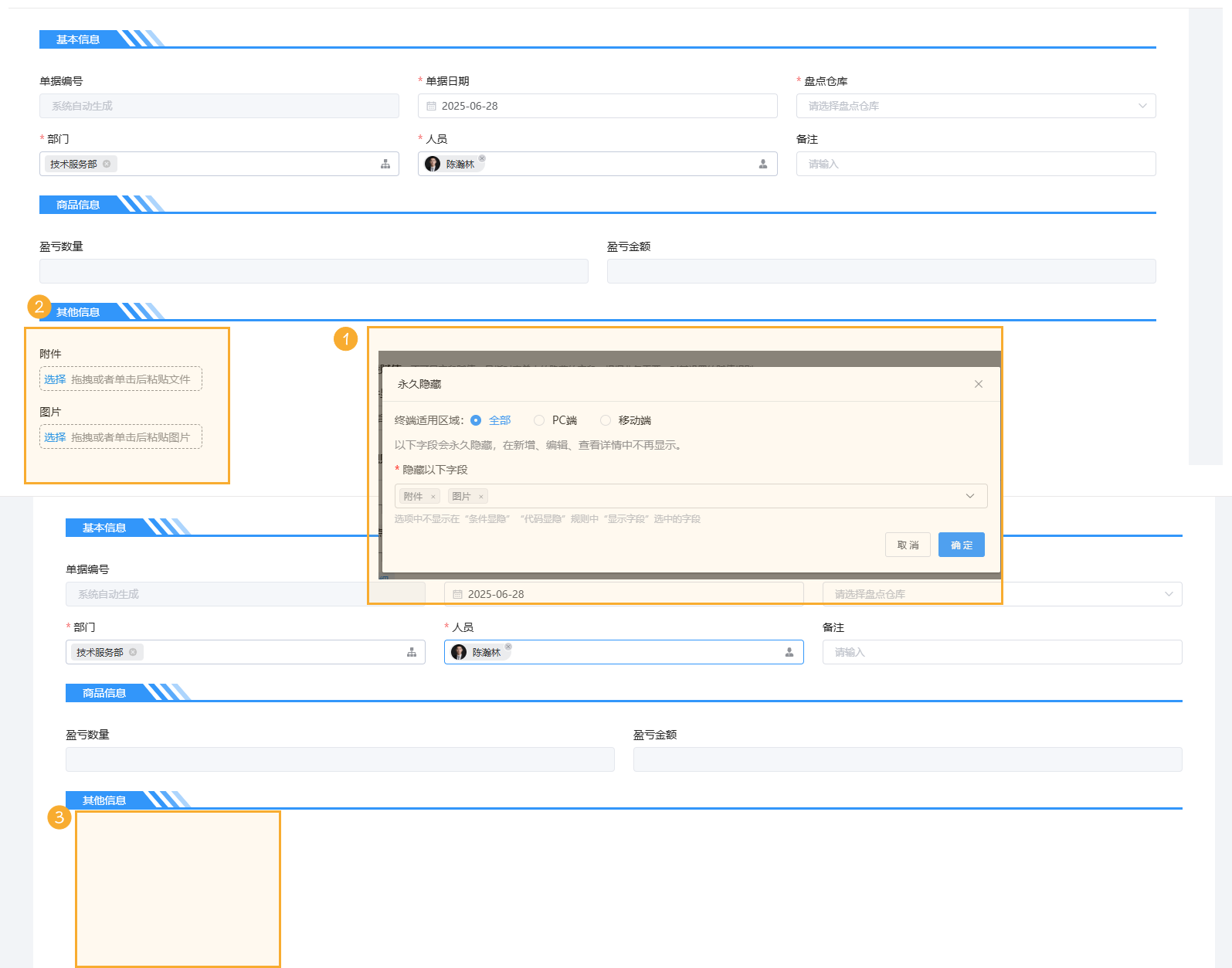Click person picker icon in upper 人员 field

pos(763,164)
